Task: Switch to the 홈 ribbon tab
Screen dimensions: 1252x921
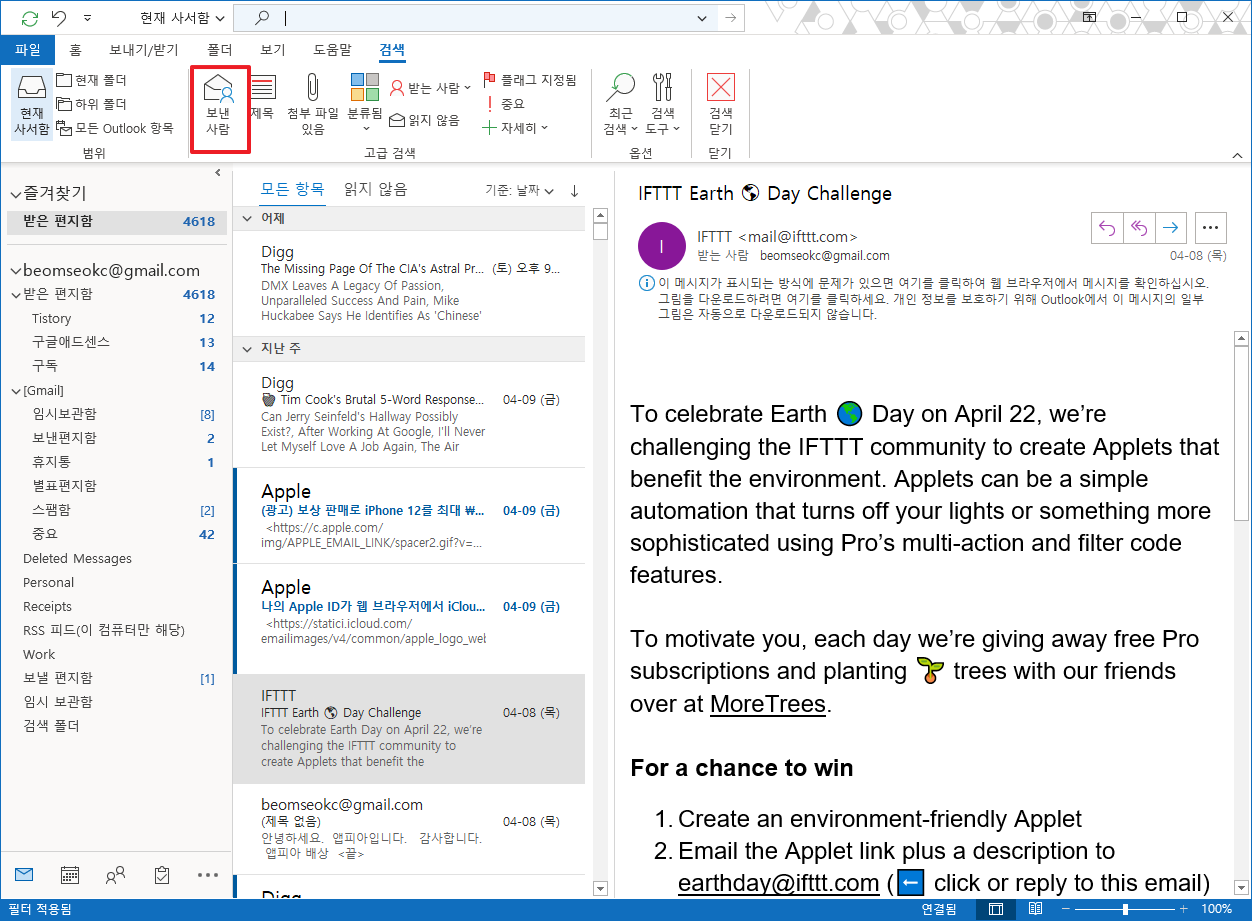Action: 76,49
